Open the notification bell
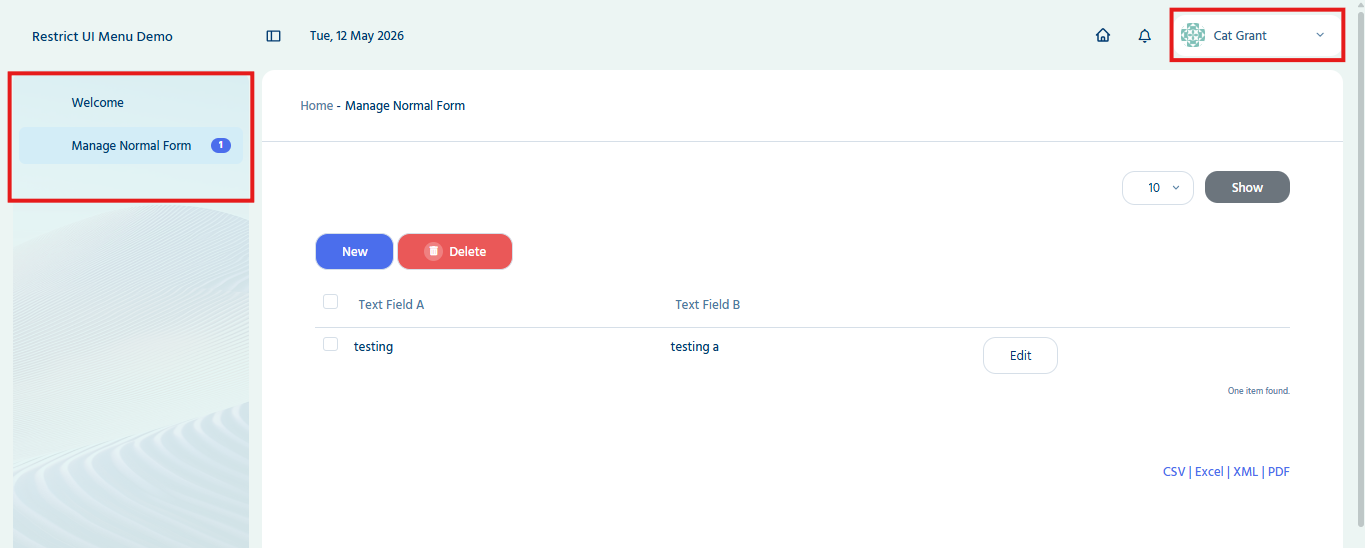The height and width of the screenshot is (548, 1365). (x=1145, y=36)
